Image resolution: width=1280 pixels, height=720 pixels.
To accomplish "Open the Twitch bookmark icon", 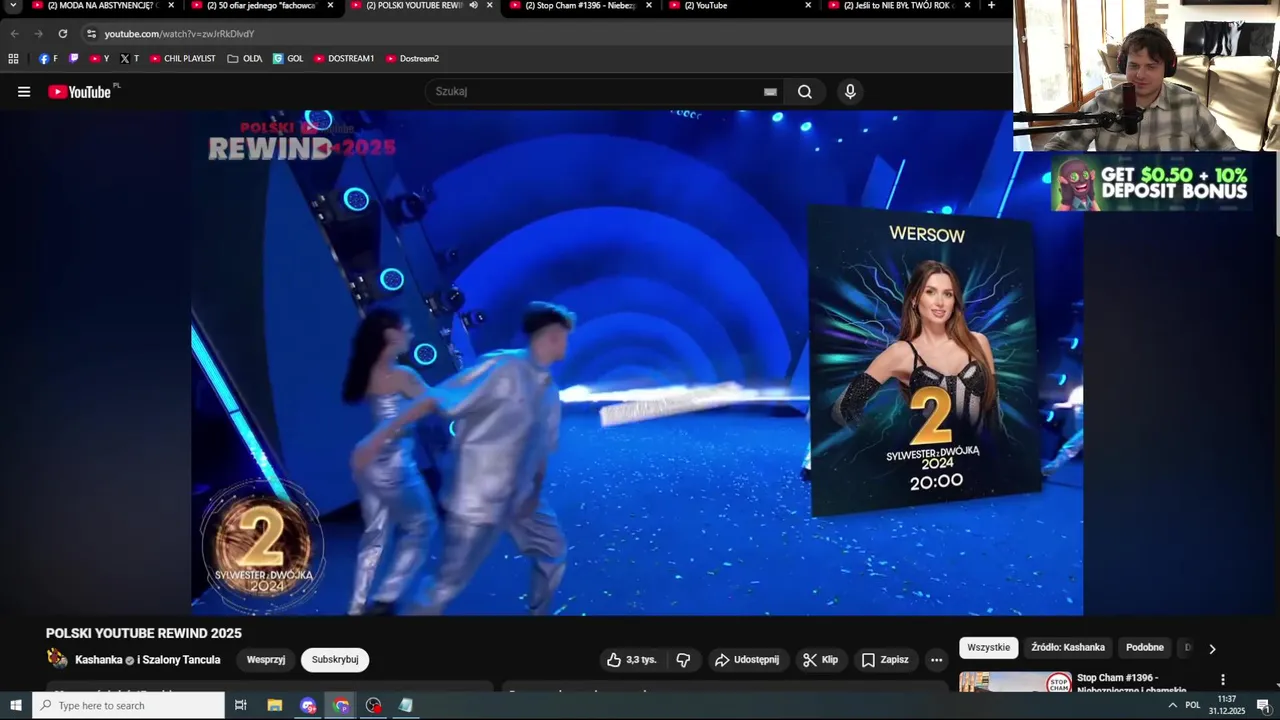I will click(73, 59).
